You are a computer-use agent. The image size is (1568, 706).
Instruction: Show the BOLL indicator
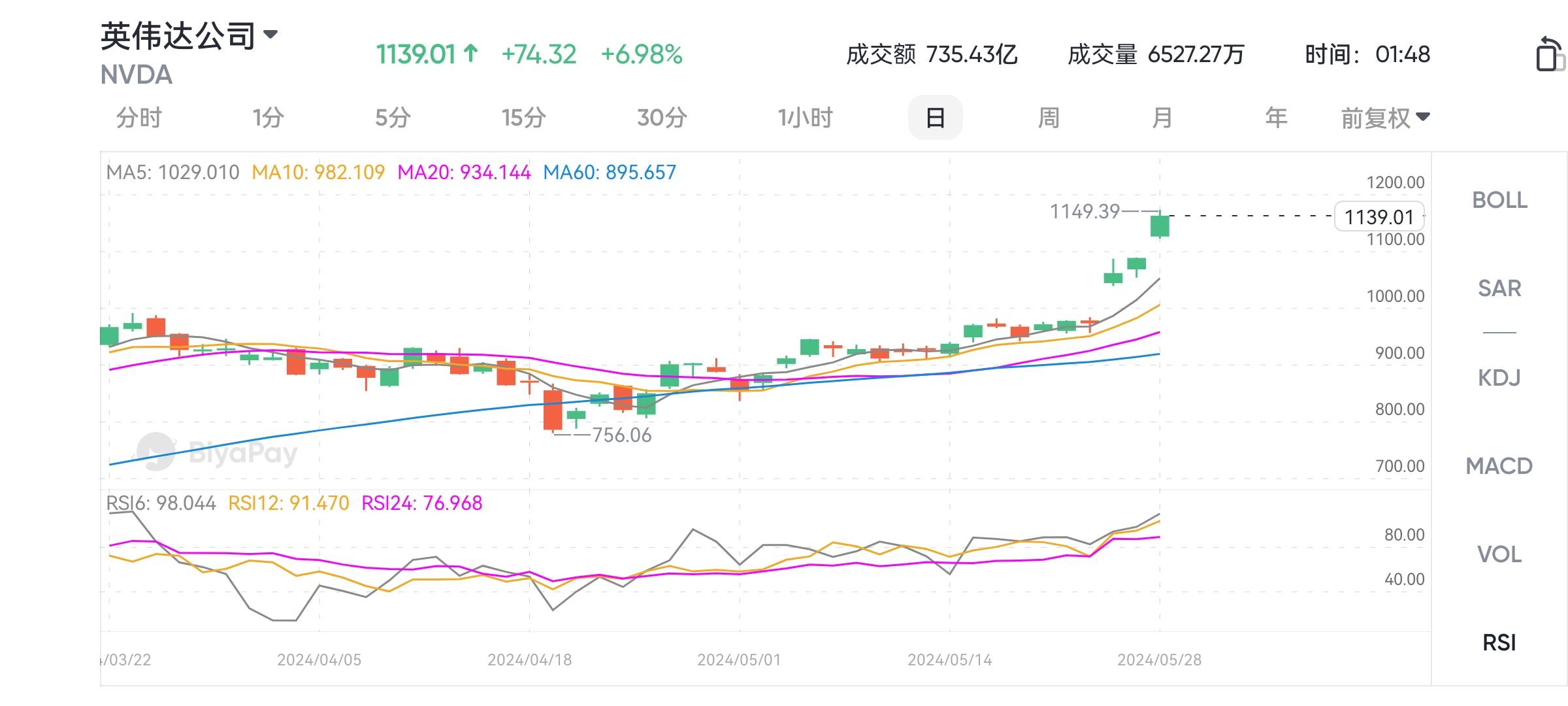click(1499, 200)
